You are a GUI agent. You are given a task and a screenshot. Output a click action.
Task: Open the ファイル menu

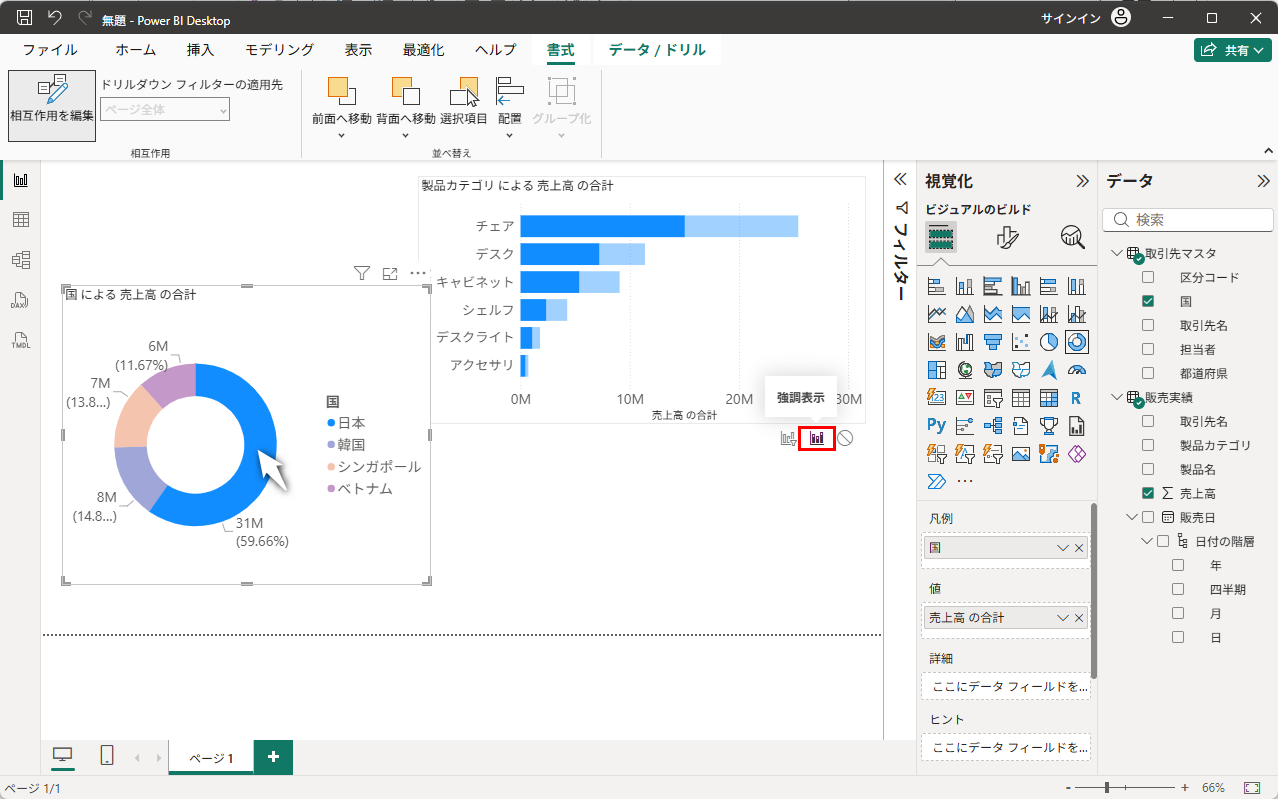(50, 50)
